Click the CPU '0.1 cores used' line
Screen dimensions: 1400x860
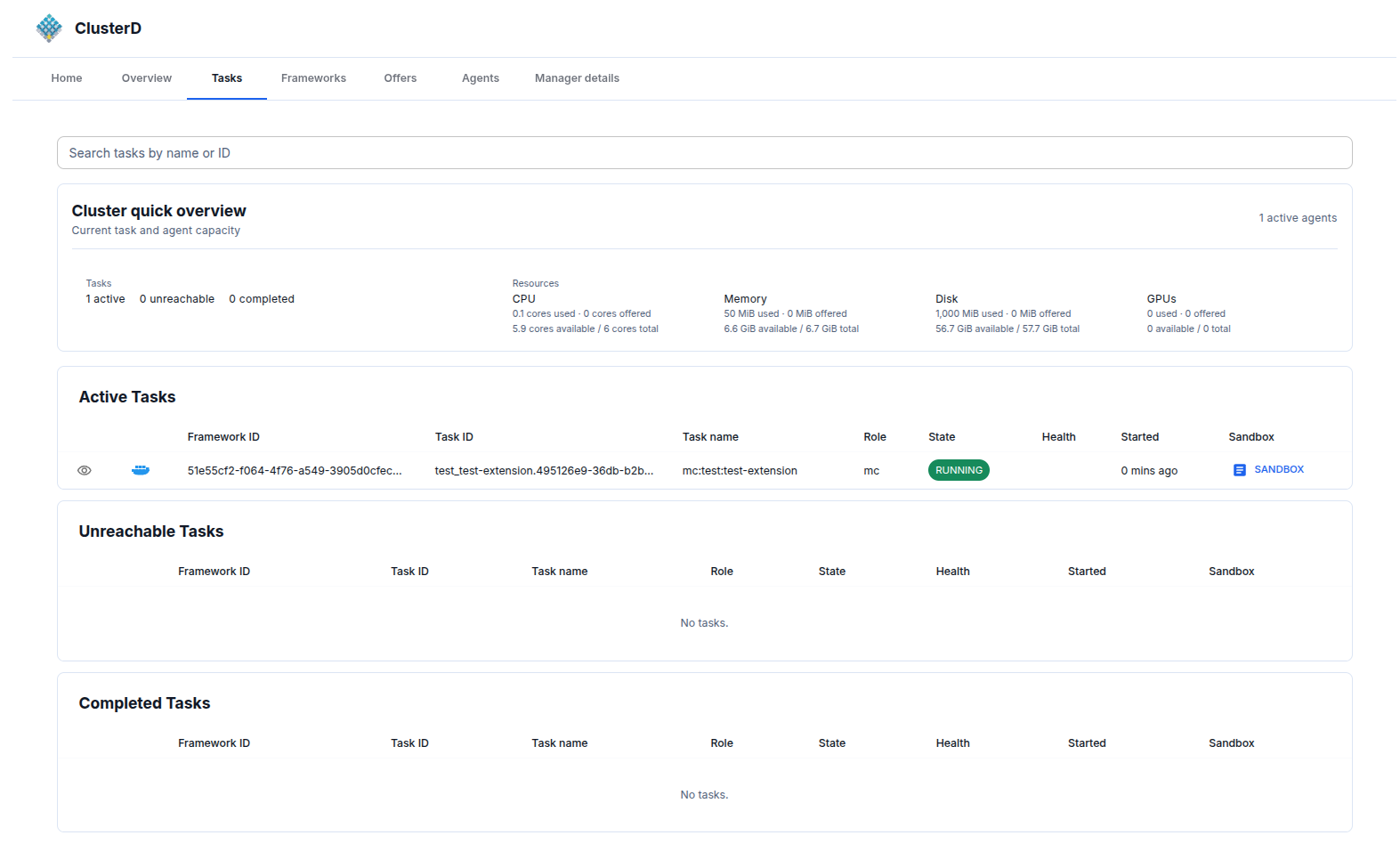[x=581, y=314]
